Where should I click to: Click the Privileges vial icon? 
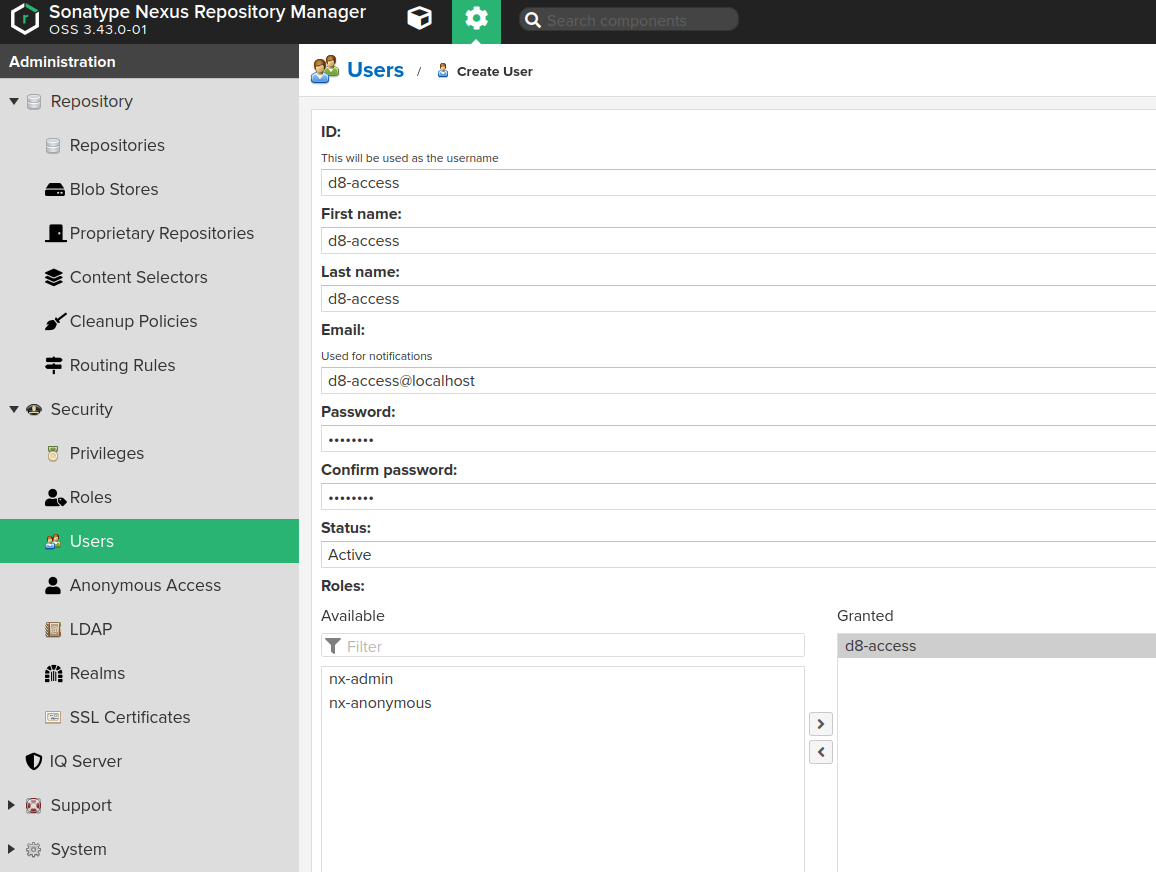coord(52,453)
